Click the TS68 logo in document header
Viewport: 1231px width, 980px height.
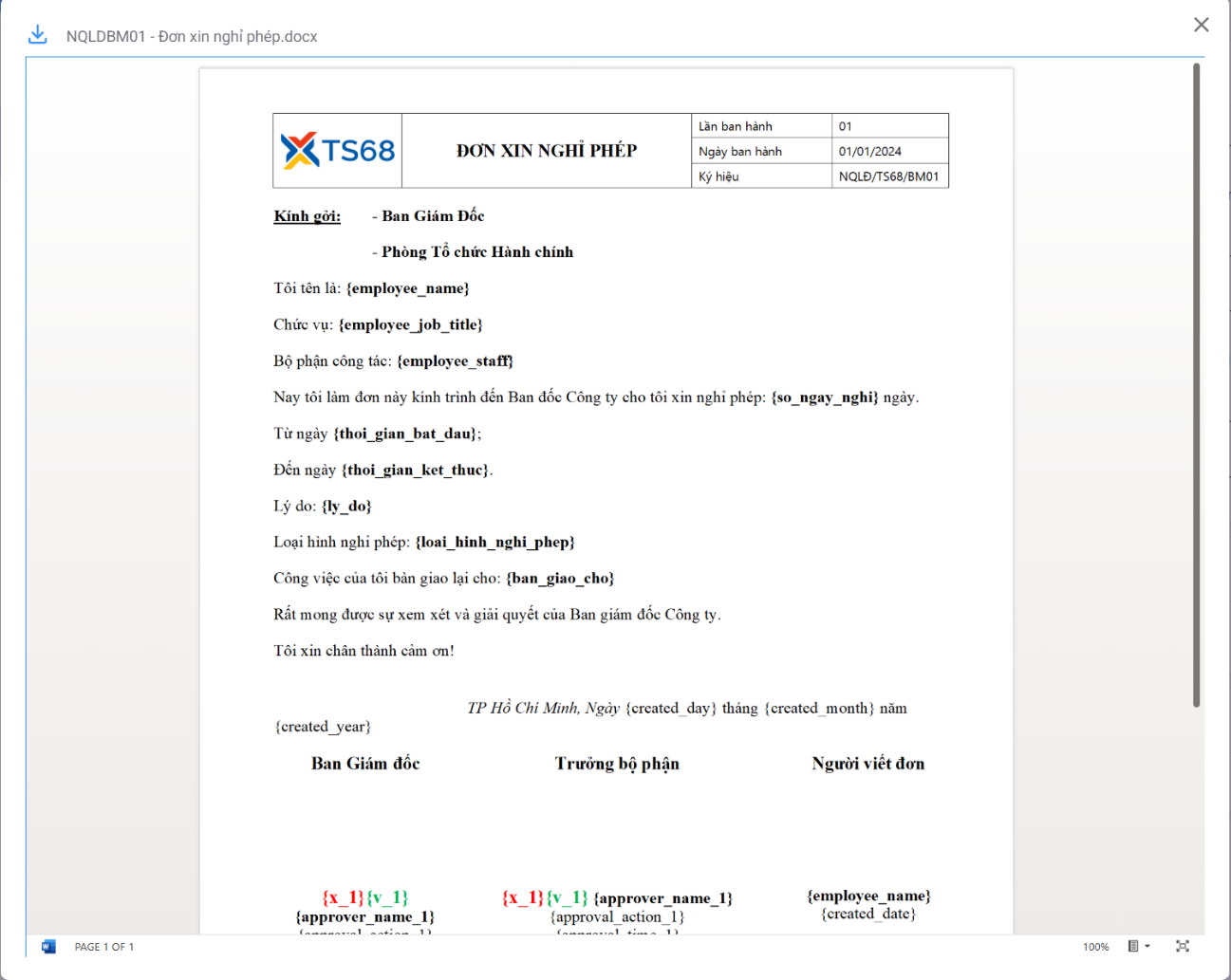pos(338,151)
